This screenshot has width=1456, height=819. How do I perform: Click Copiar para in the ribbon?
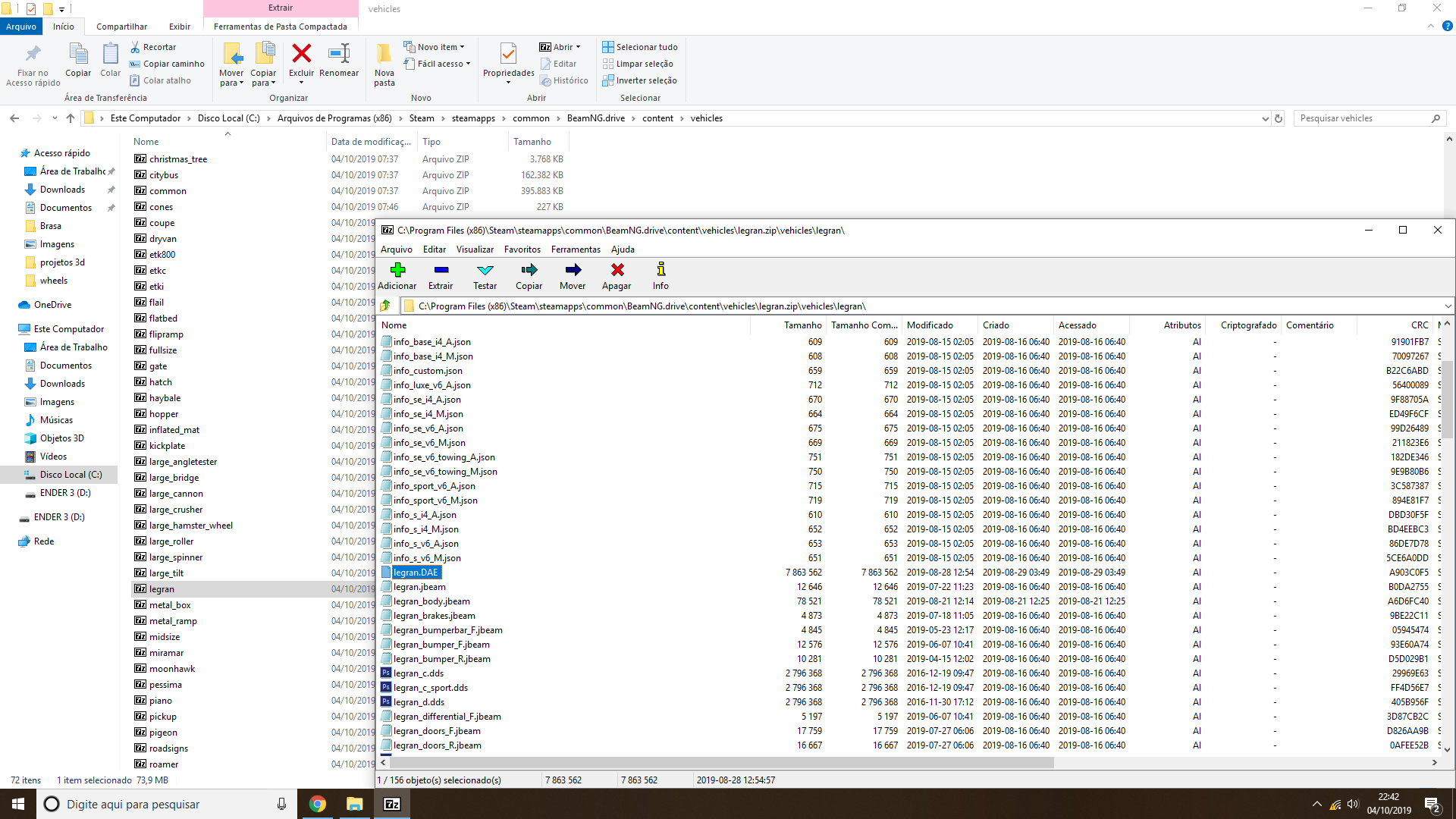[263, 64]
